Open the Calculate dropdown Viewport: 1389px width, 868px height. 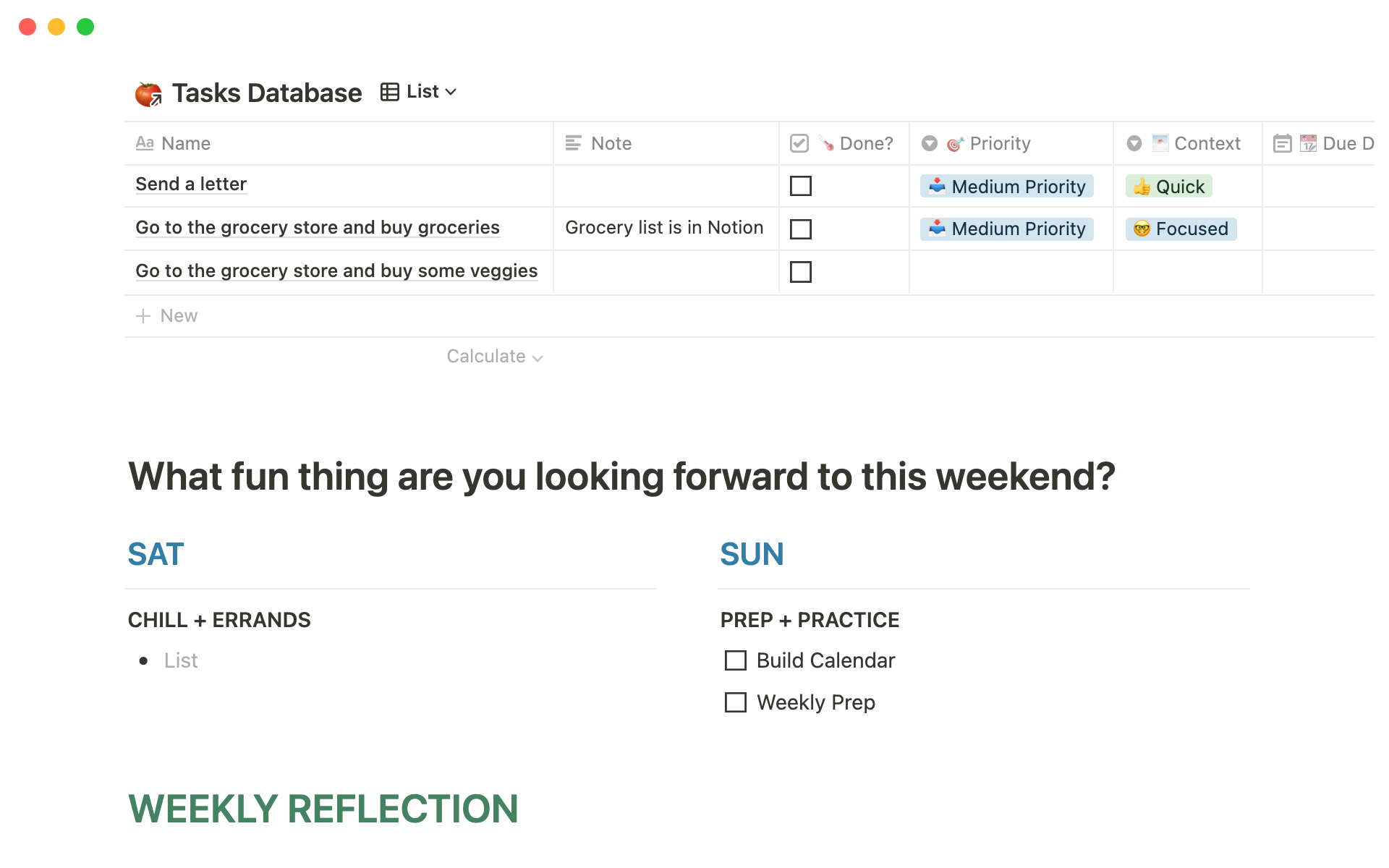(495, 357)
